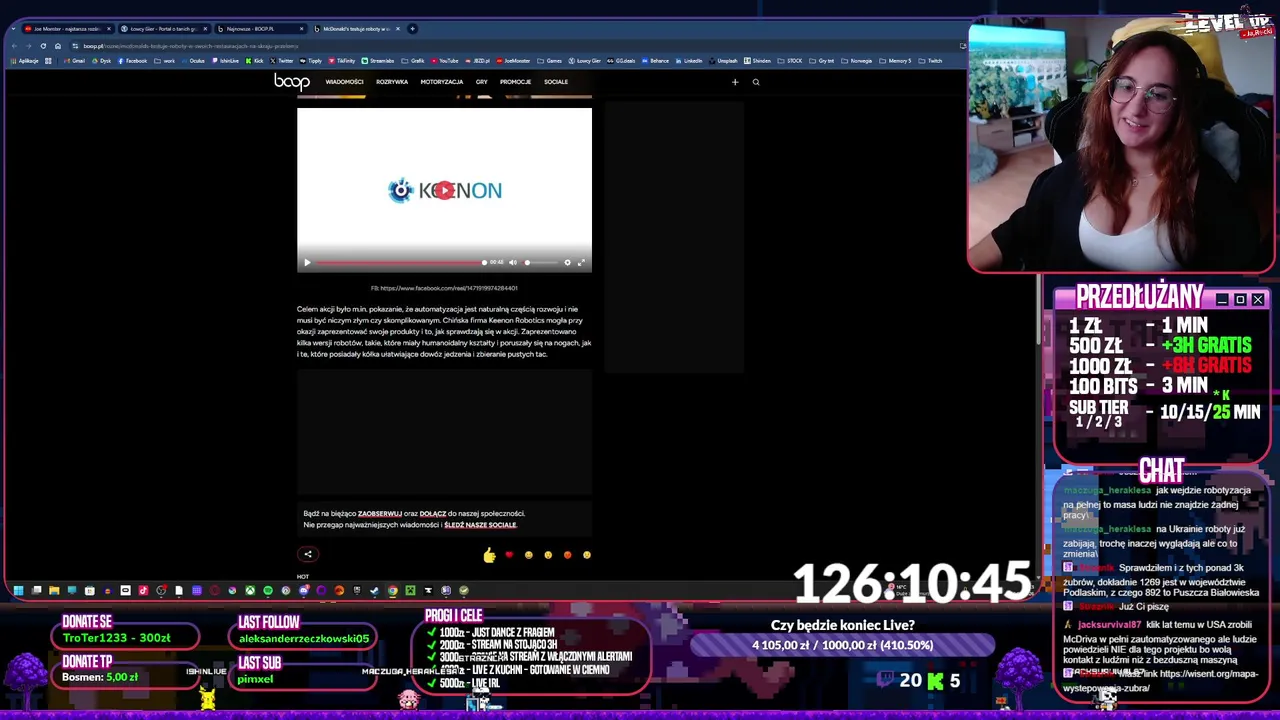Click the small play icon in video controls
The image size is (1280, 720).
pyautogui.click(x=307, y=263)
